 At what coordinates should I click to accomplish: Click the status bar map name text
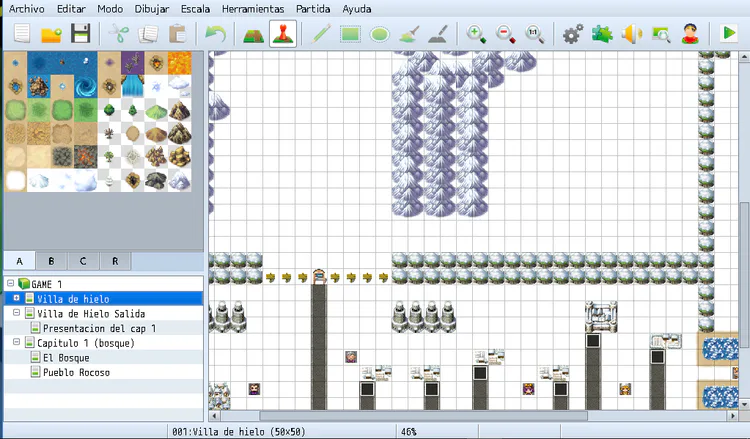(239, 431)
